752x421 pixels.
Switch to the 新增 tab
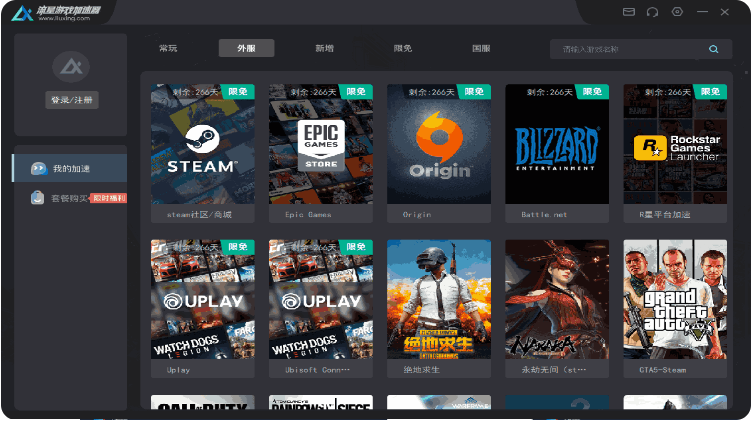(325, 48)
